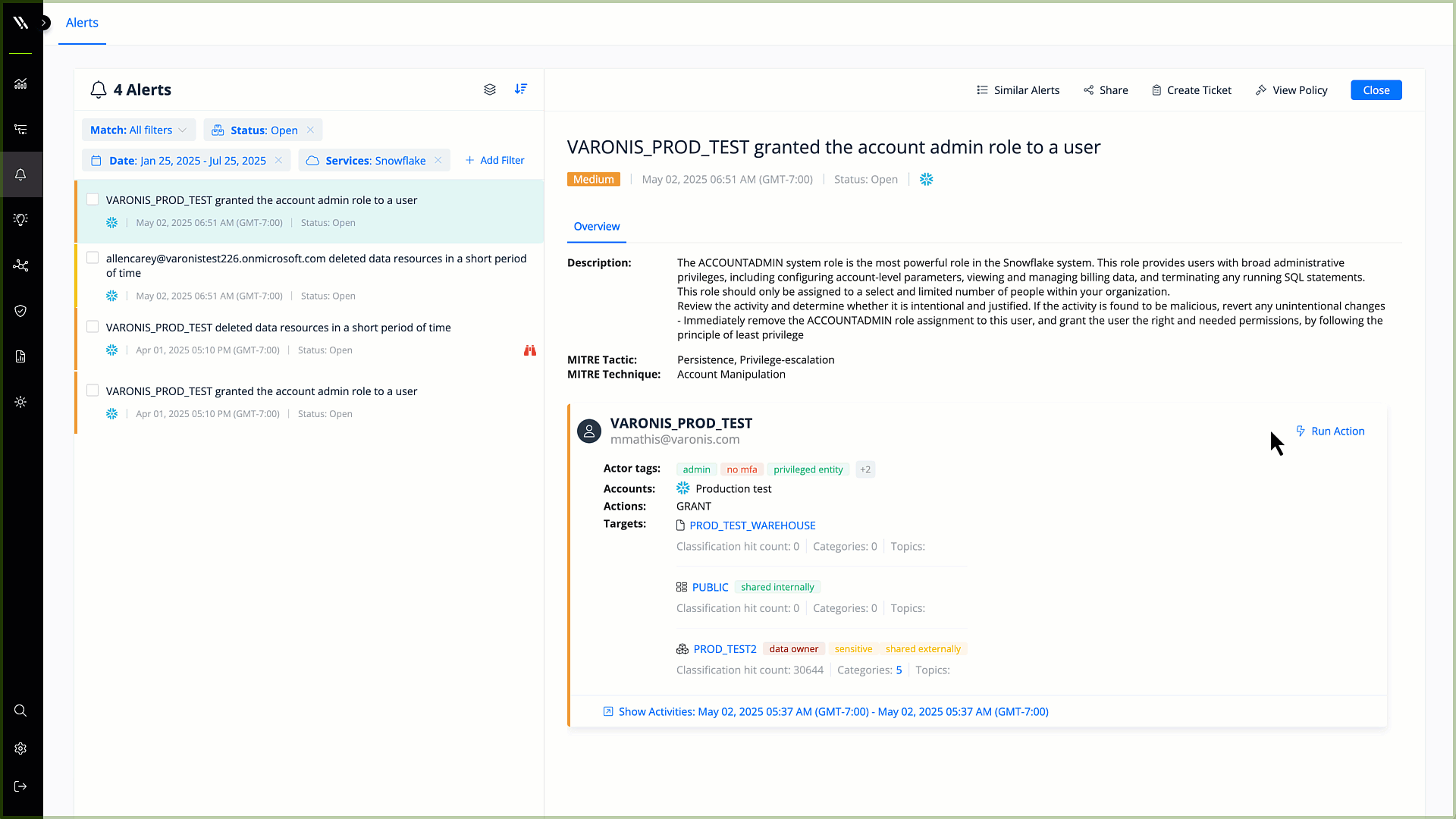Click the group alerts stack icon
Viewport: 1456px width, 819px height.
click(x=490, y=89)
